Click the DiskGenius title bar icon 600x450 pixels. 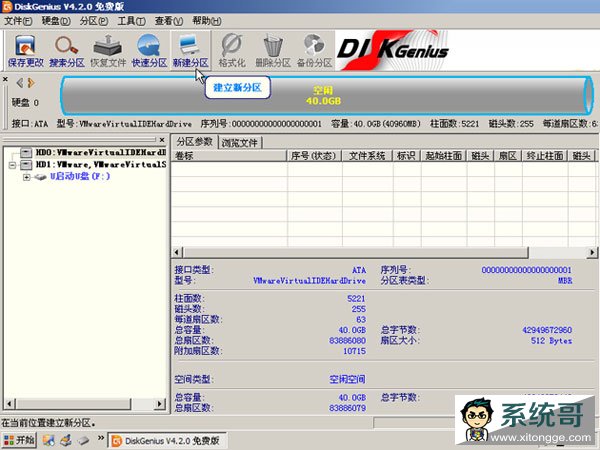(x=7, y=7)
